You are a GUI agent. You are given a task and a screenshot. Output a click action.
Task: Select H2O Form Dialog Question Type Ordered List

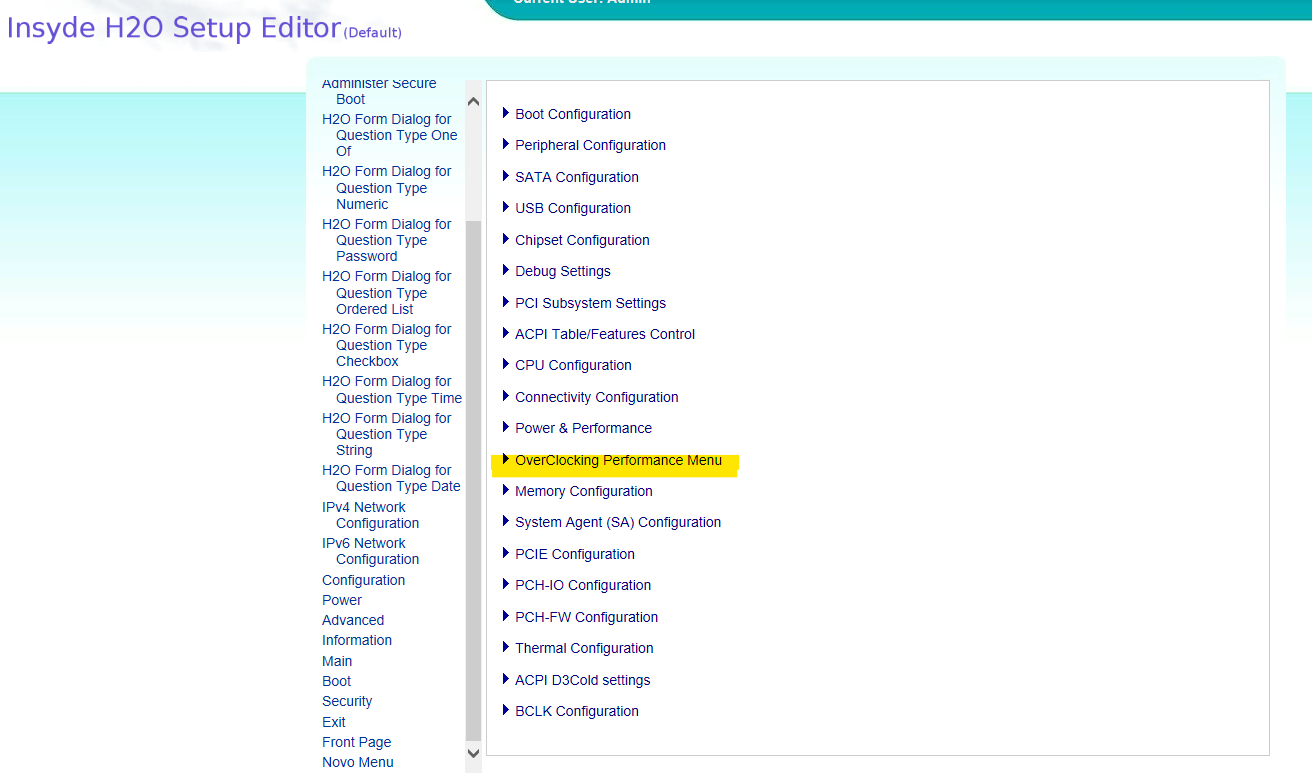[x=387, y=293]
